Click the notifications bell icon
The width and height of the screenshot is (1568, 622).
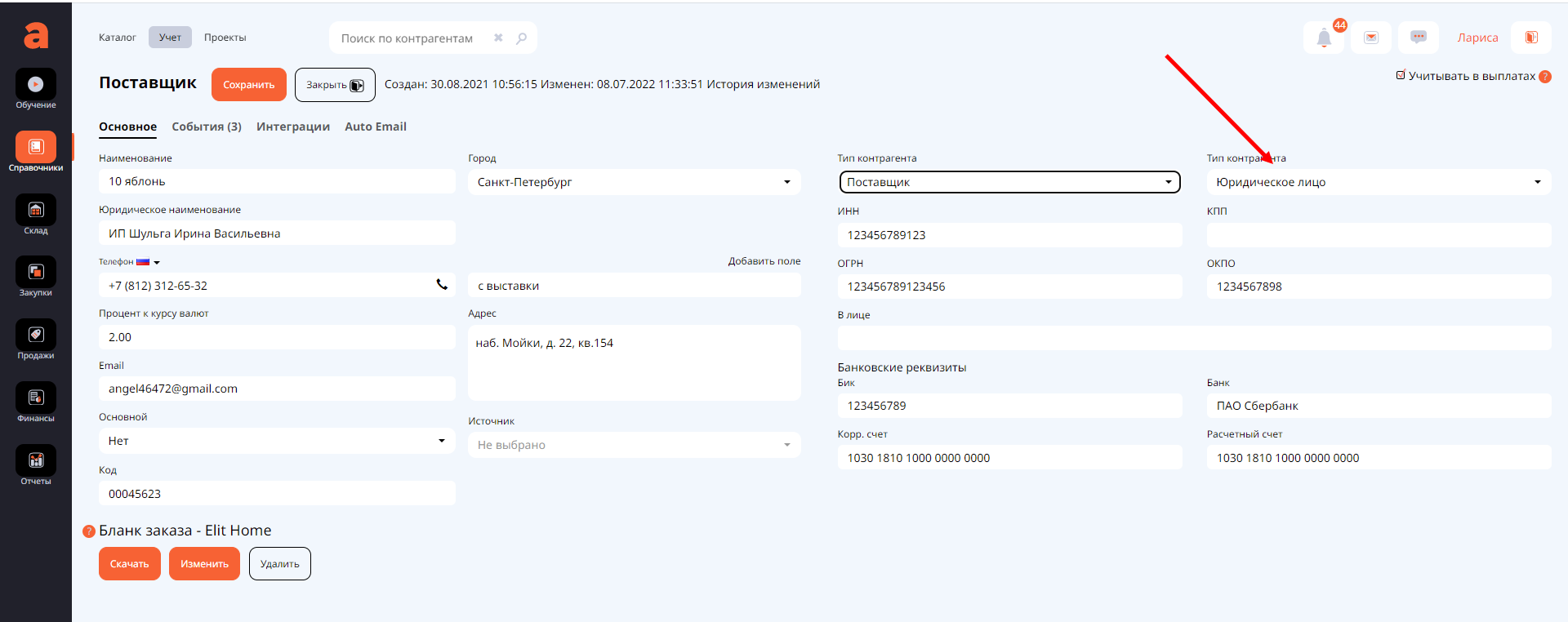[x=1324, y=38]
